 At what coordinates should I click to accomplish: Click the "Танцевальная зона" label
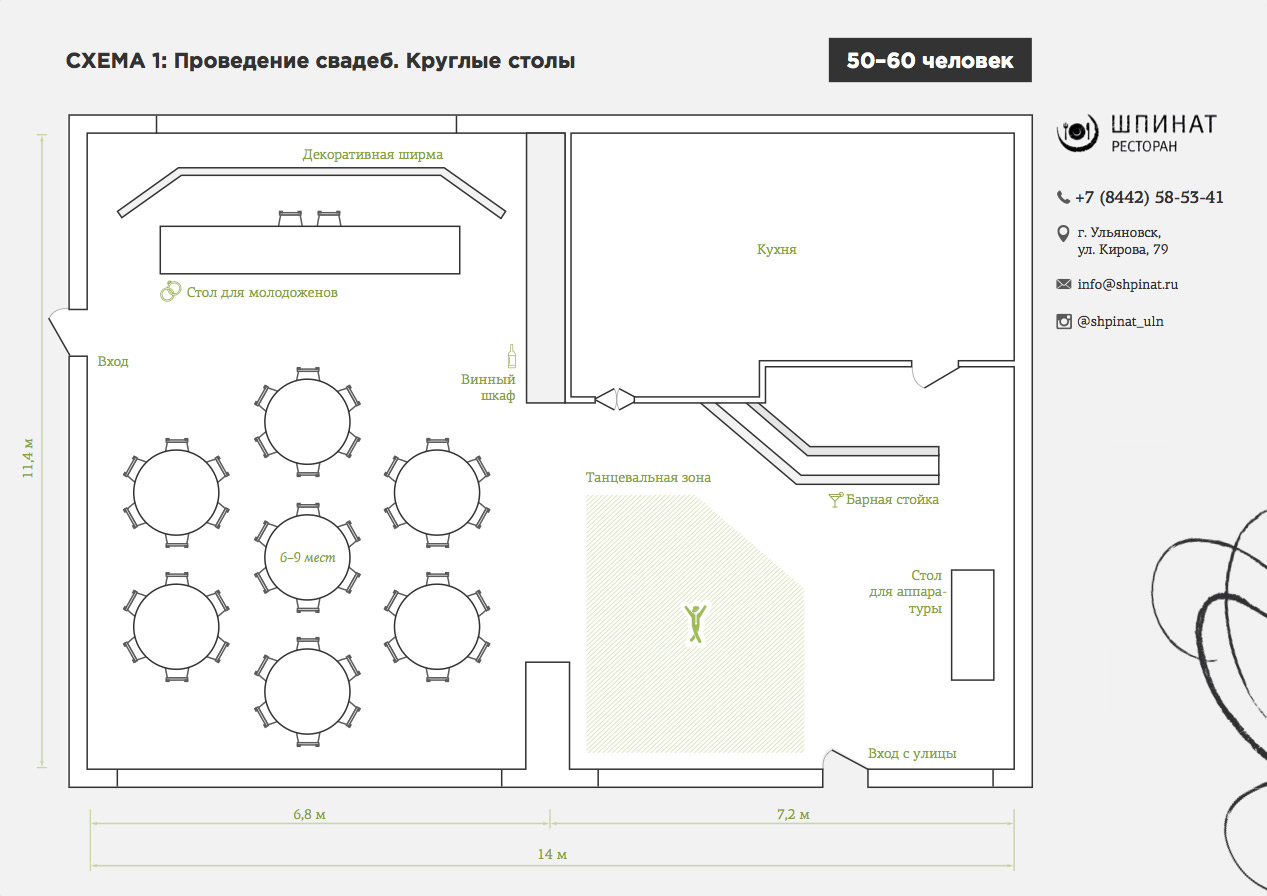(x=648, y=477)
